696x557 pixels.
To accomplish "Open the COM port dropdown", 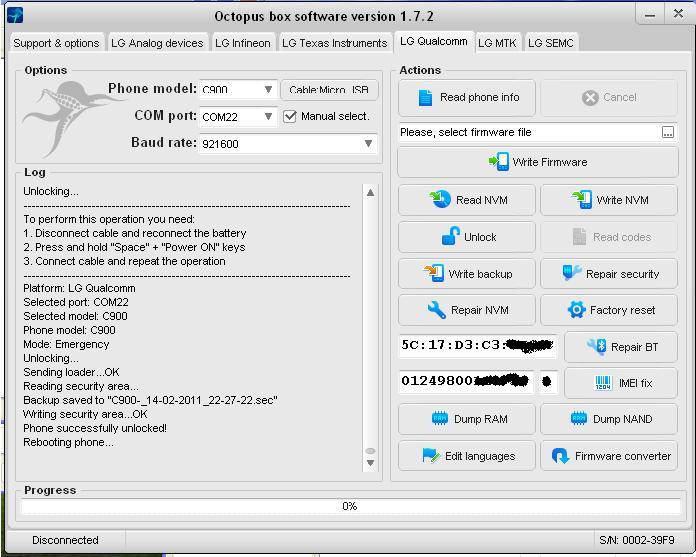I will [x=268, y=116].
